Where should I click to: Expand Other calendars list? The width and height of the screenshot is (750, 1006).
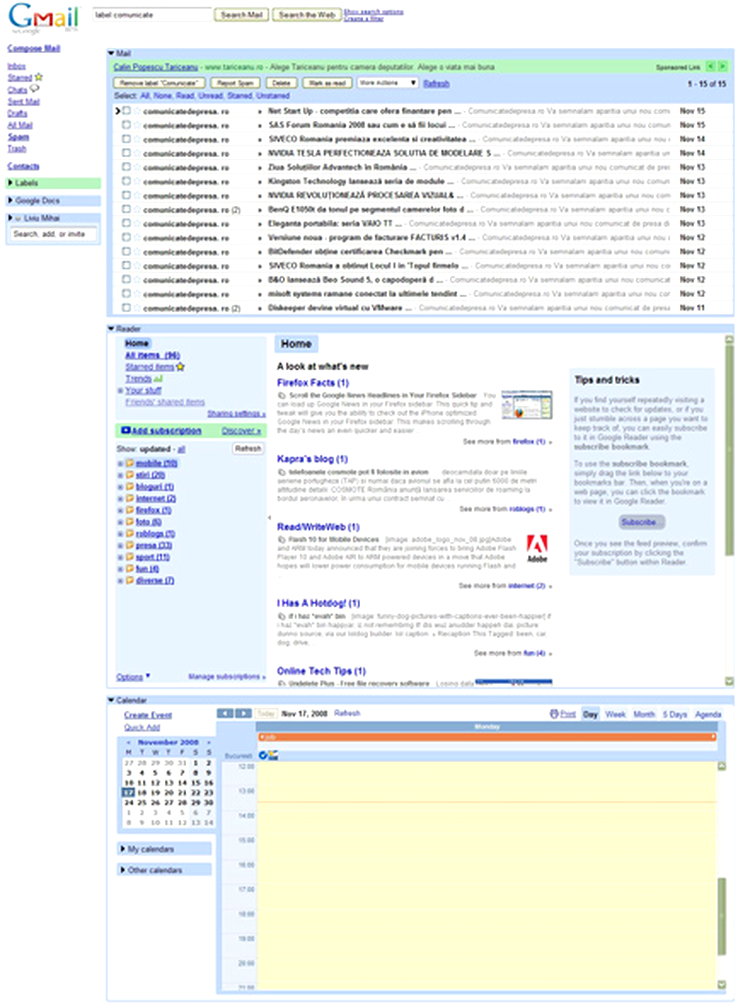click(123, 870)
